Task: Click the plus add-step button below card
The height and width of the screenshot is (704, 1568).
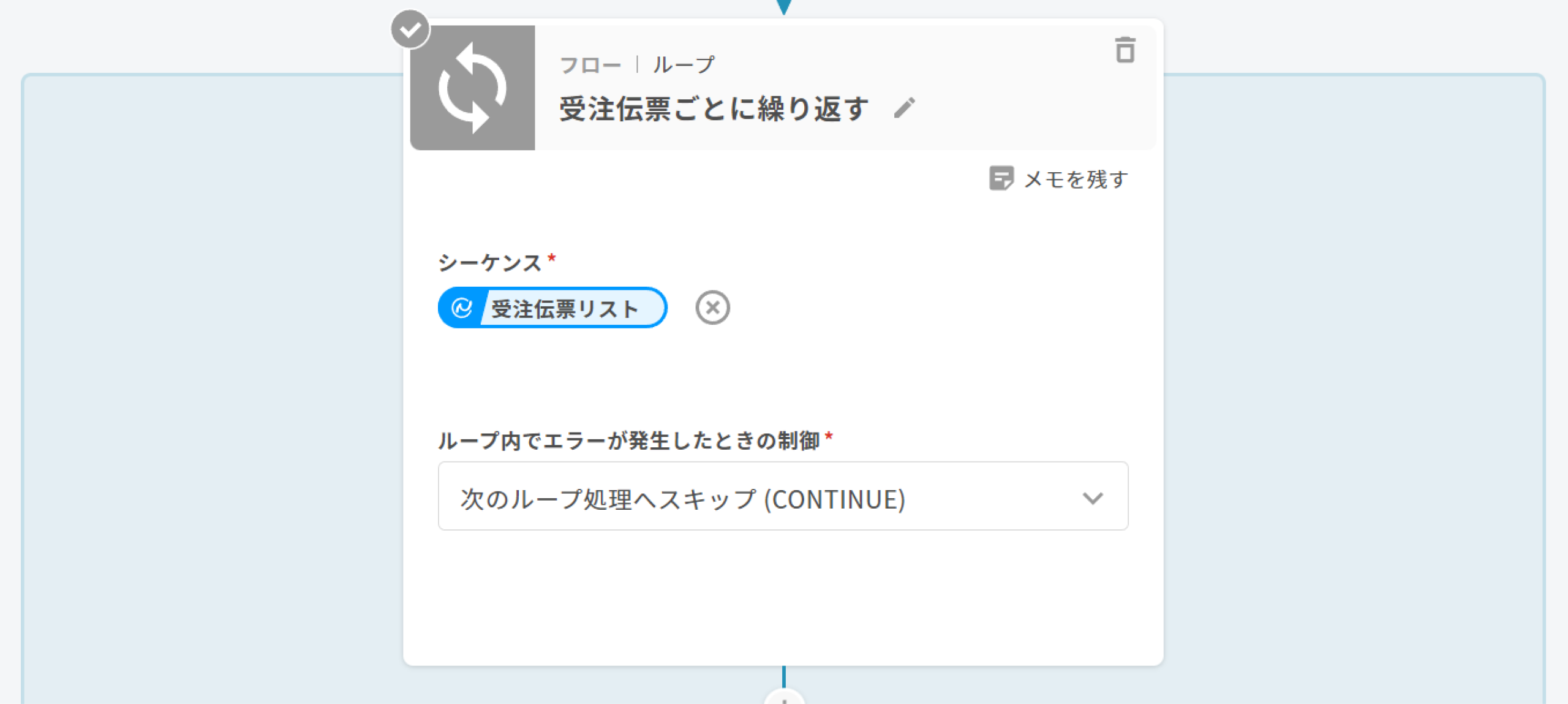Action: [x=784, y=700]
